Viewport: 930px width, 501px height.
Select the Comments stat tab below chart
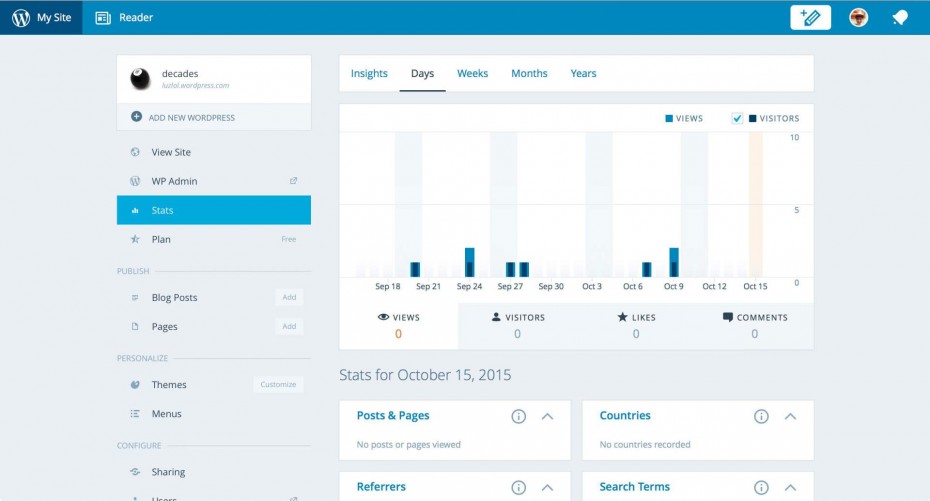754,326
